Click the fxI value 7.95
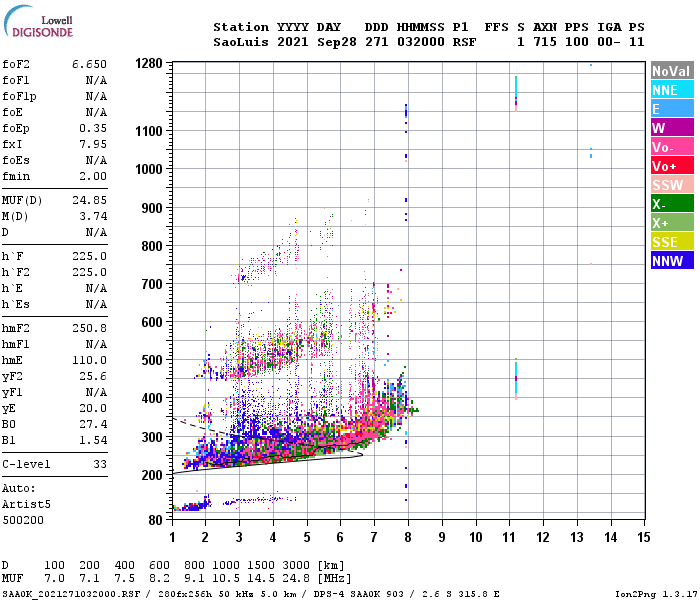Viewport: 700px width, 600px height. tap(93, 144)
